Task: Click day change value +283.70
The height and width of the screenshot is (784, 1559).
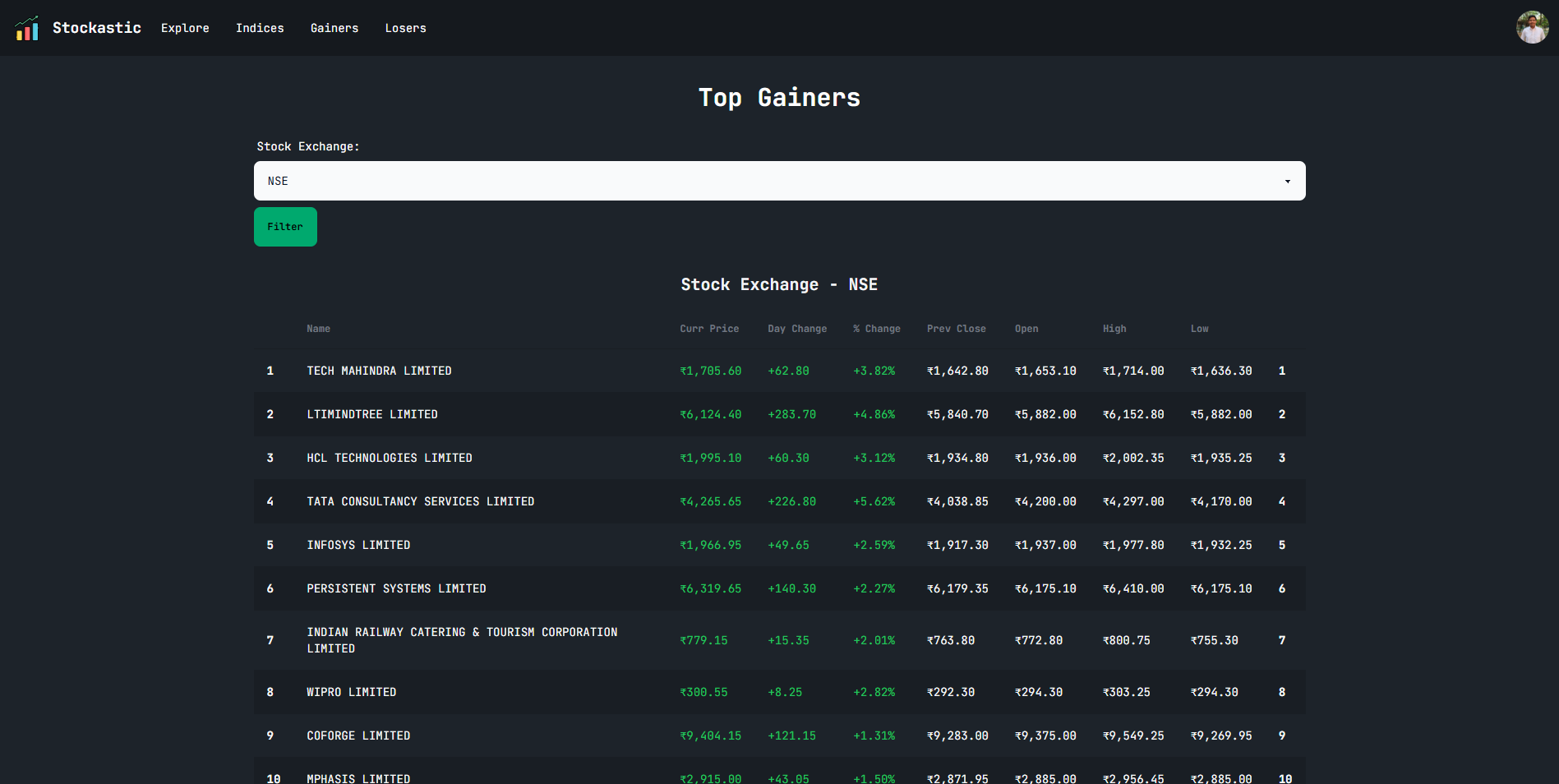Action: pyautogui.click(x=792, y=414)
